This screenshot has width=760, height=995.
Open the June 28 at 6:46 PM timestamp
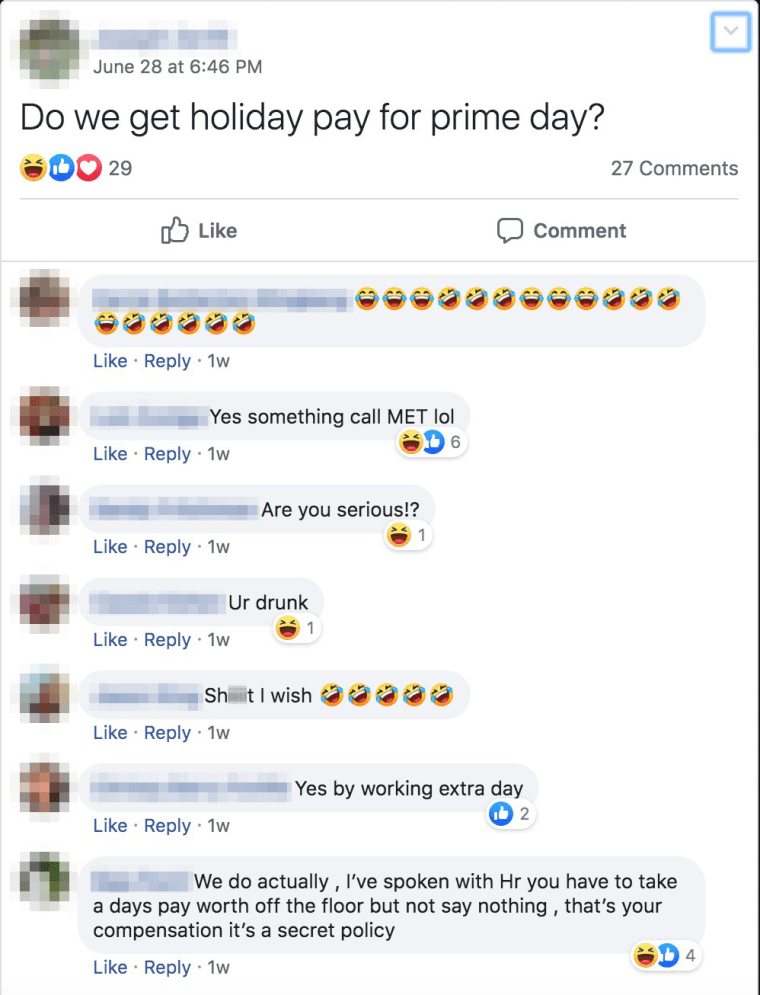coord(178,67)
